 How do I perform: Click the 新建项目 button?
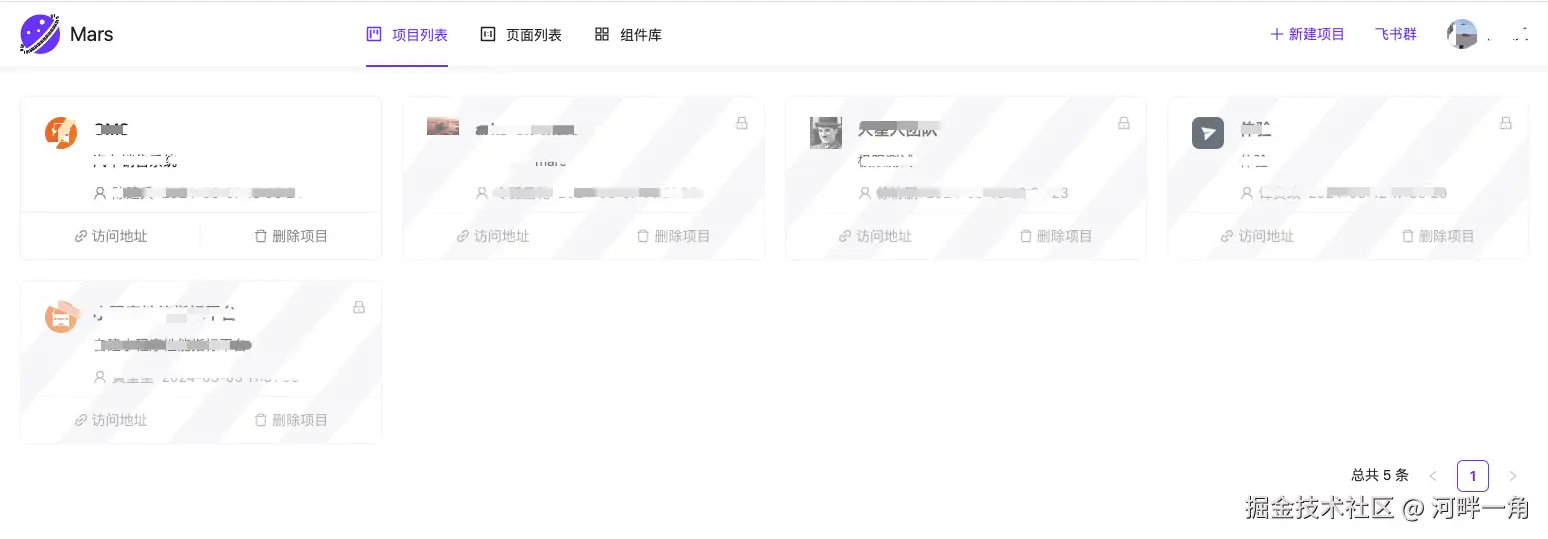(1307, 34)
